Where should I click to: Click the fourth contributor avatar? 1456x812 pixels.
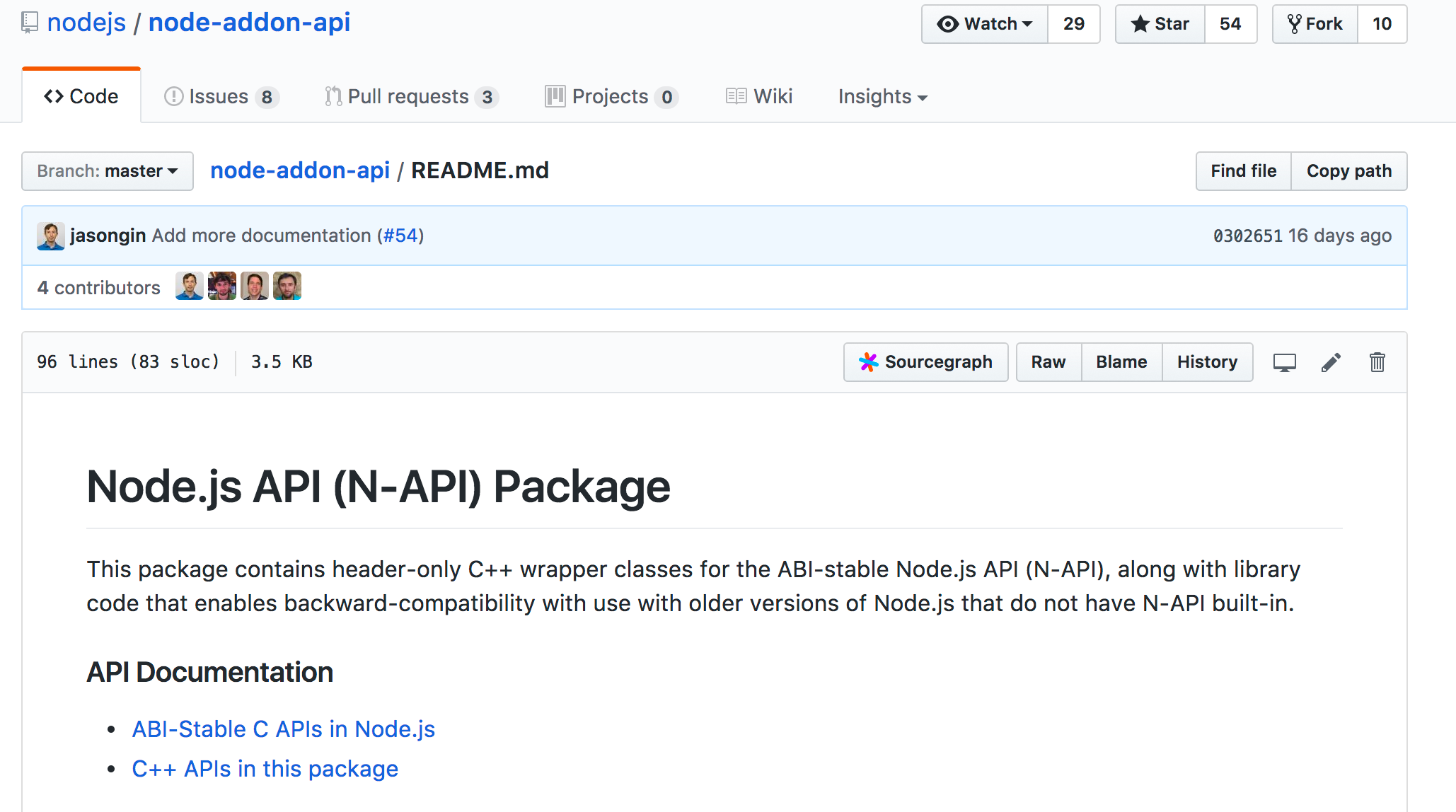click(x=287, y=286)
